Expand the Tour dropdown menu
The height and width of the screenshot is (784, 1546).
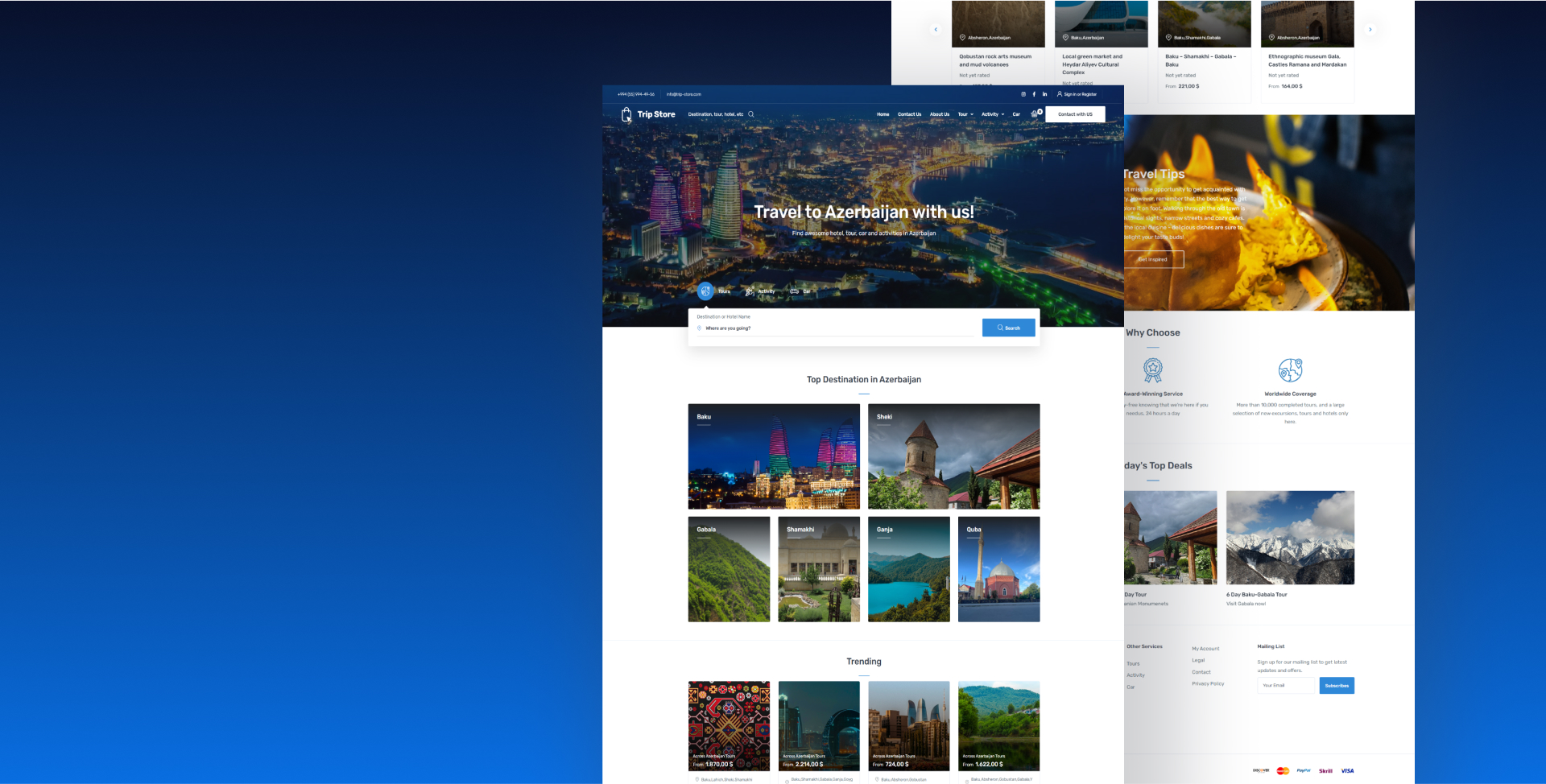(965, 114)
